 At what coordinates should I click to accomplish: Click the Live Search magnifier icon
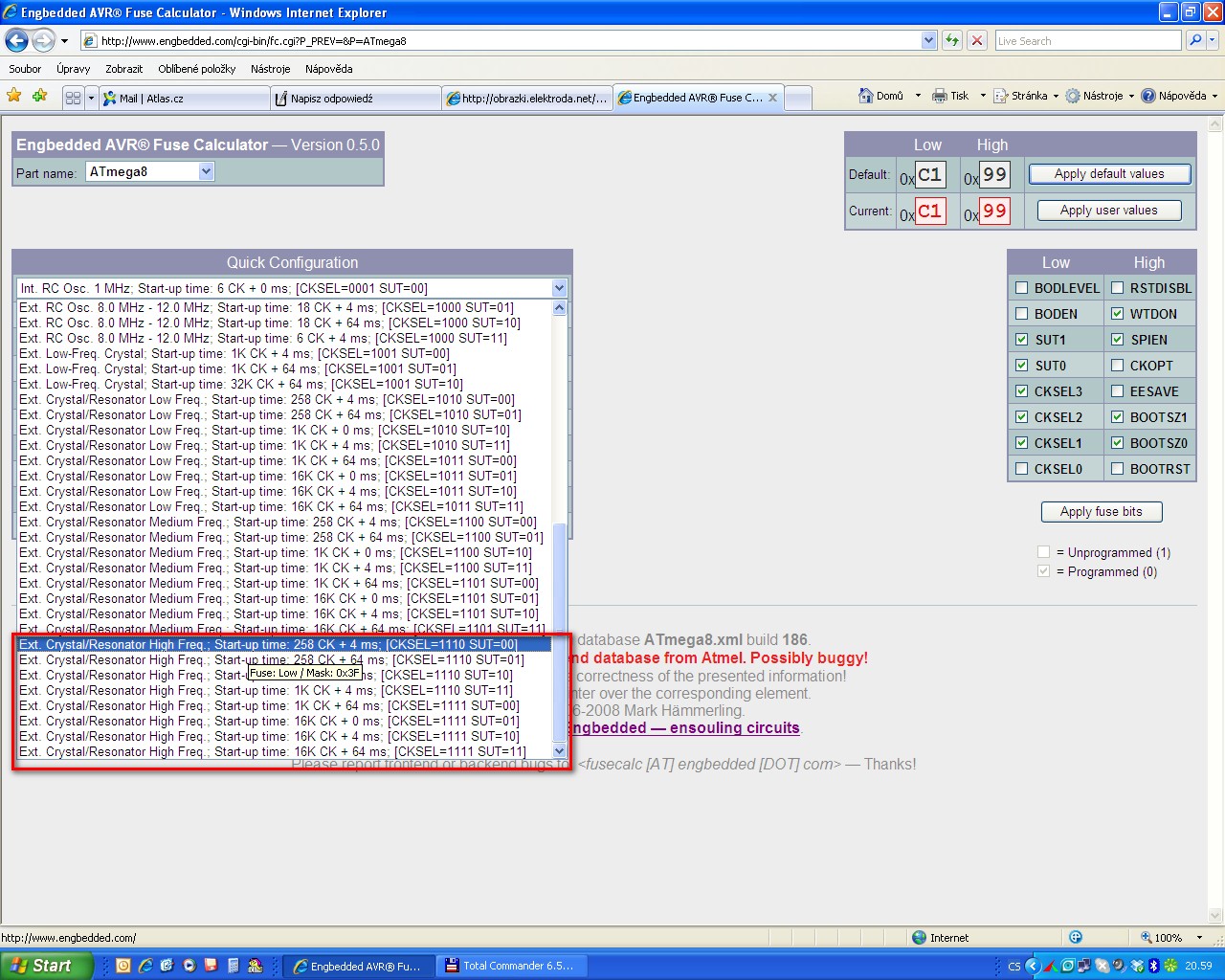(1194, 40)
